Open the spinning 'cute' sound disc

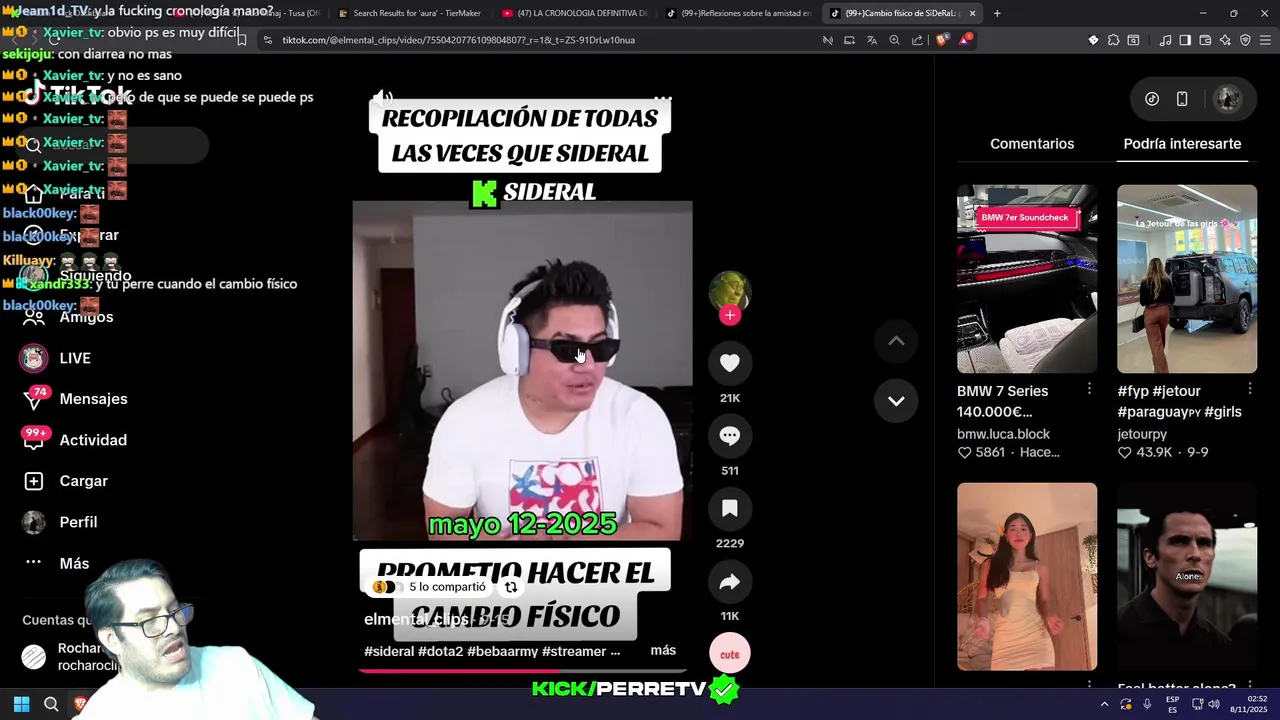730,654
